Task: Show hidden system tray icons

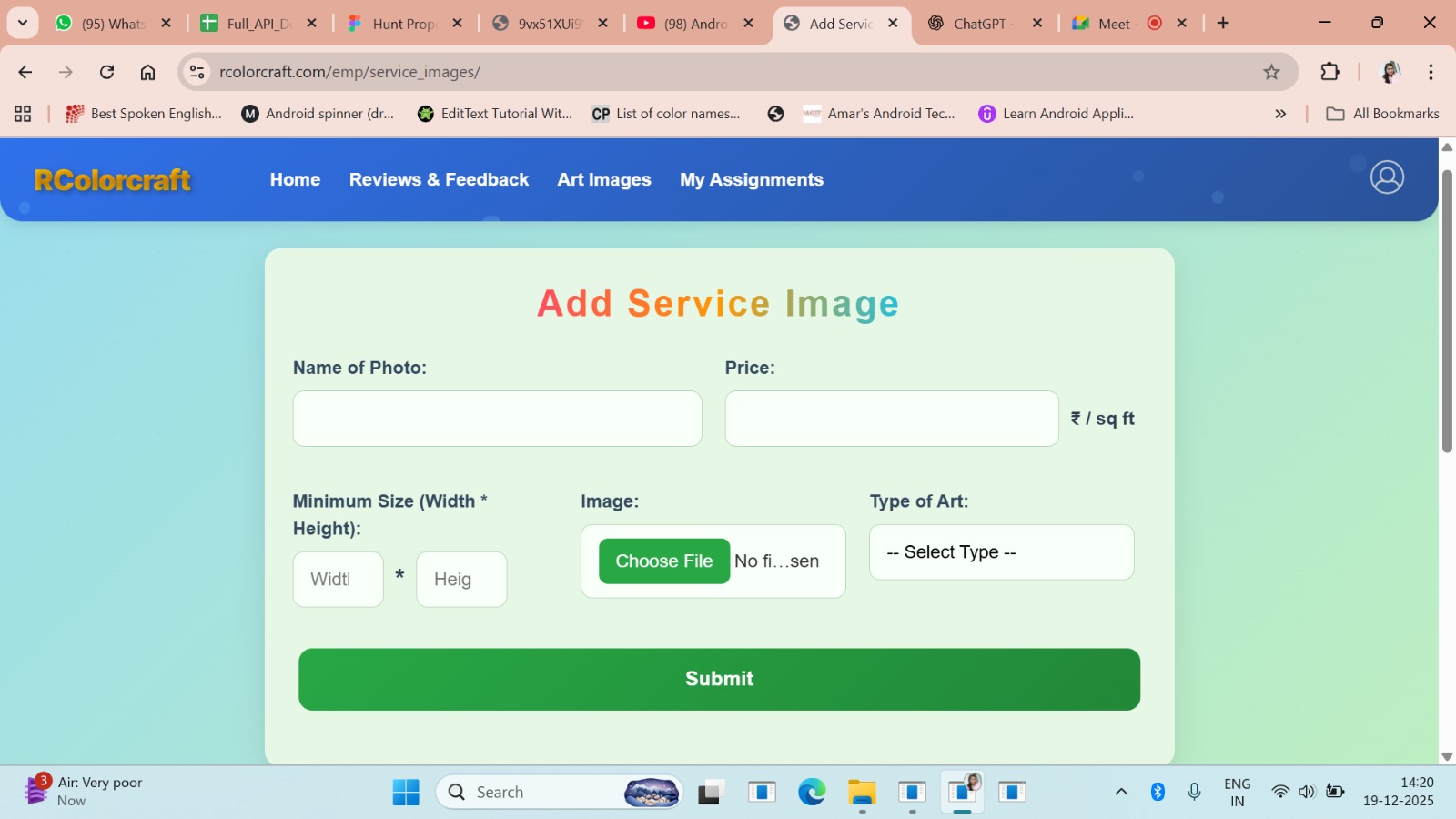Action: pos(1121,792)
